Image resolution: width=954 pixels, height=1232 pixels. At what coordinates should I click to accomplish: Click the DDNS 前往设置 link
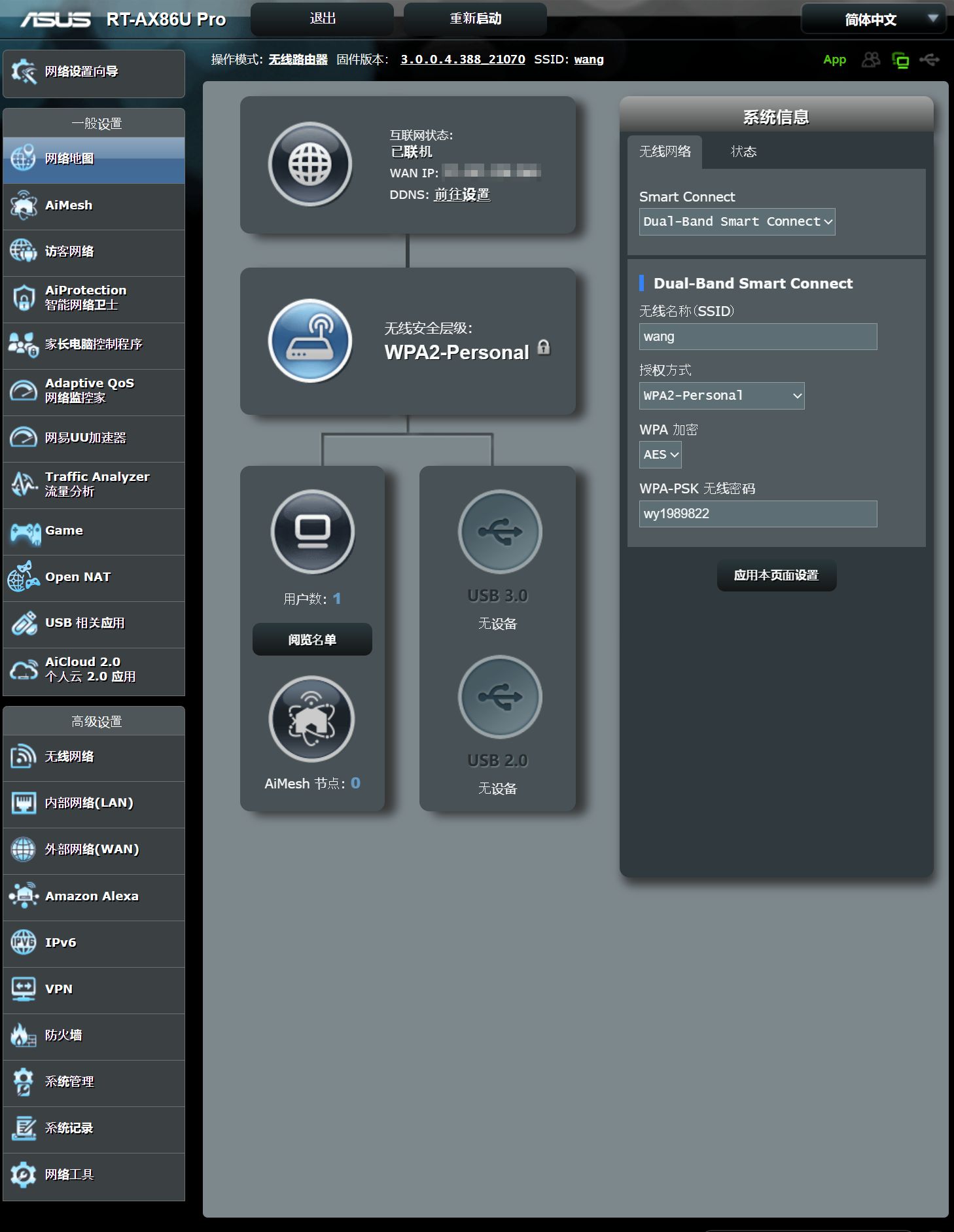click(462, 194)
